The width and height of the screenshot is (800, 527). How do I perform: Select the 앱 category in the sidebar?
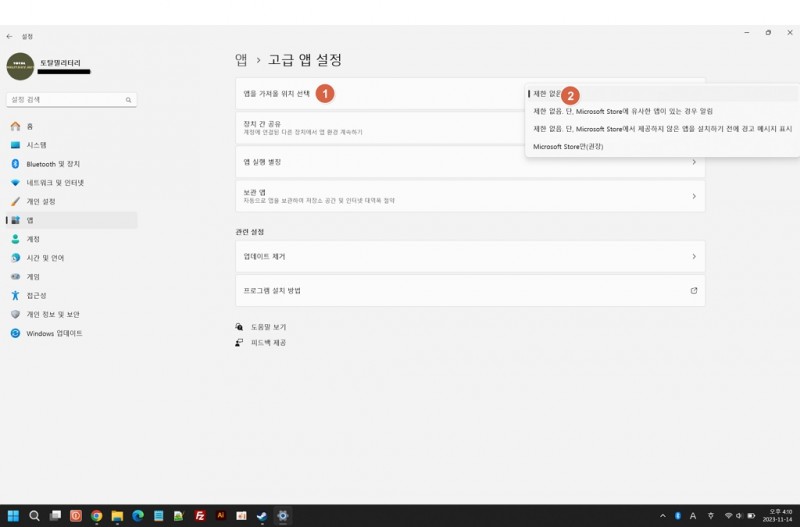point(71,220)
